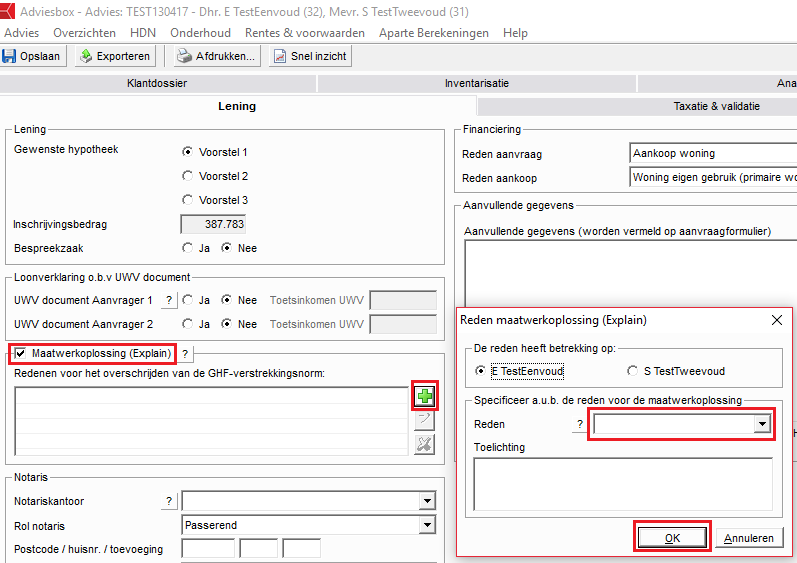
Task: Click the delete reason X icon
Action: (x=424, y=444)
